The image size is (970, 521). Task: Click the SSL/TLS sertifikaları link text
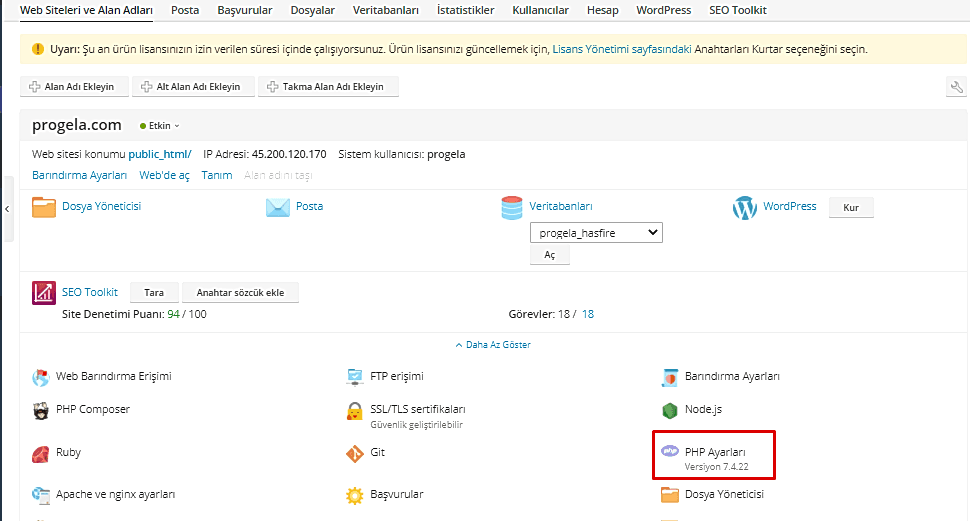tap(418, 410)
